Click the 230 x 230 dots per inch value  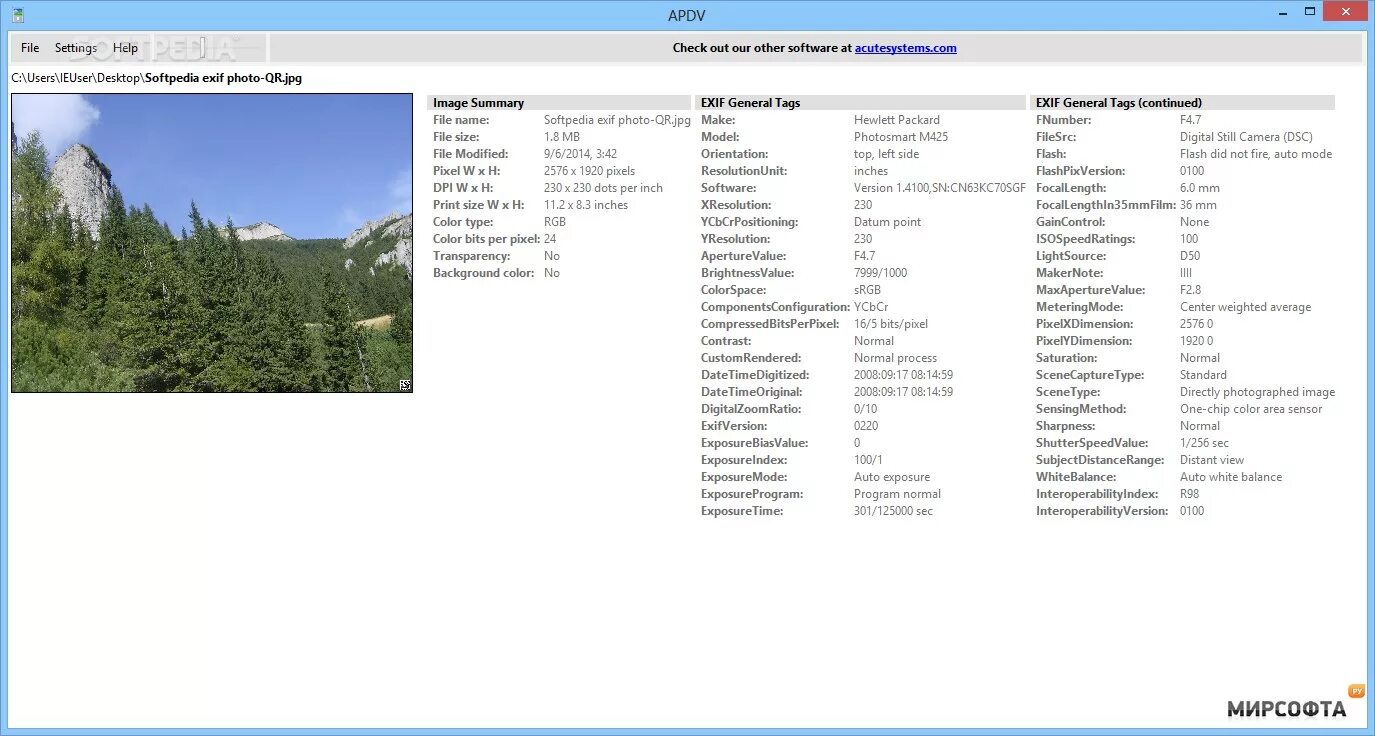click(603, 188)
